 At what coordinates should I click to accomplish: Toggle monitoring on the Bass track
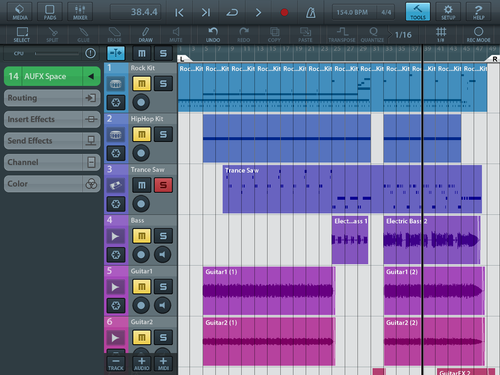click(x=162, y=255)
